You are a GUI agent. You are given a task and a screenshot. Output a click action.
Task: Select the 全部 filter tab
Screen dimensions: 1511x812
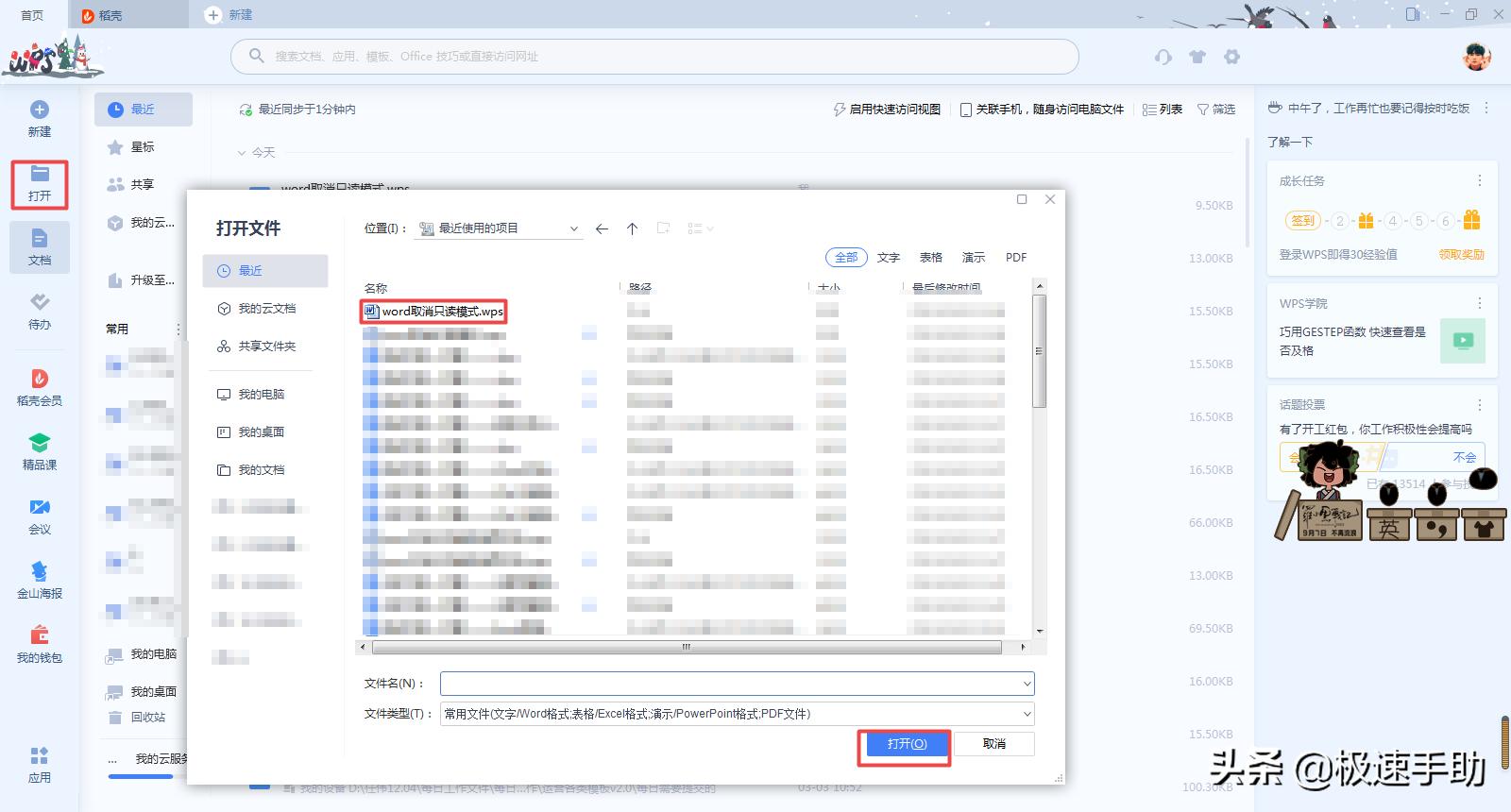(846, 257)
